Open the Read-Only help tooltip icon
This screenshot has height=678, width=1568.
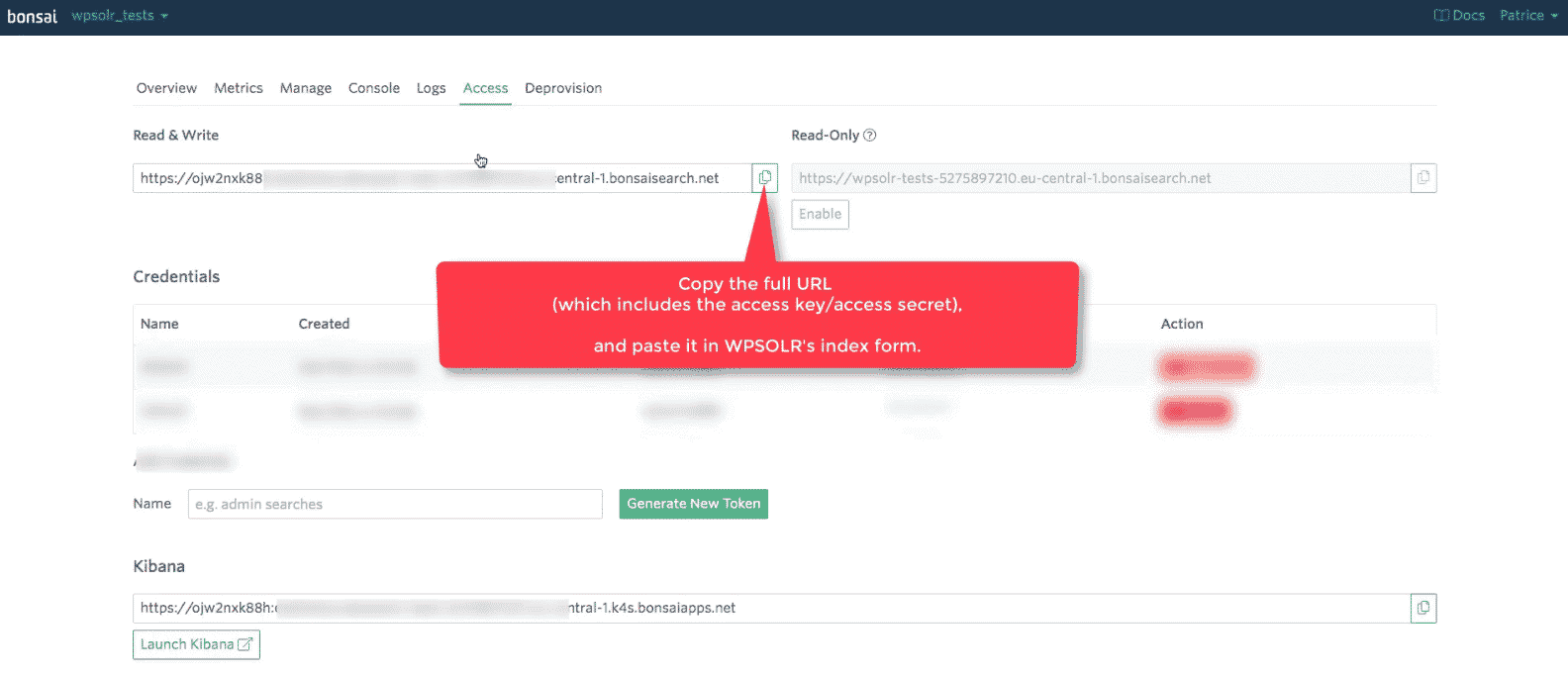(x=870, y=136)
